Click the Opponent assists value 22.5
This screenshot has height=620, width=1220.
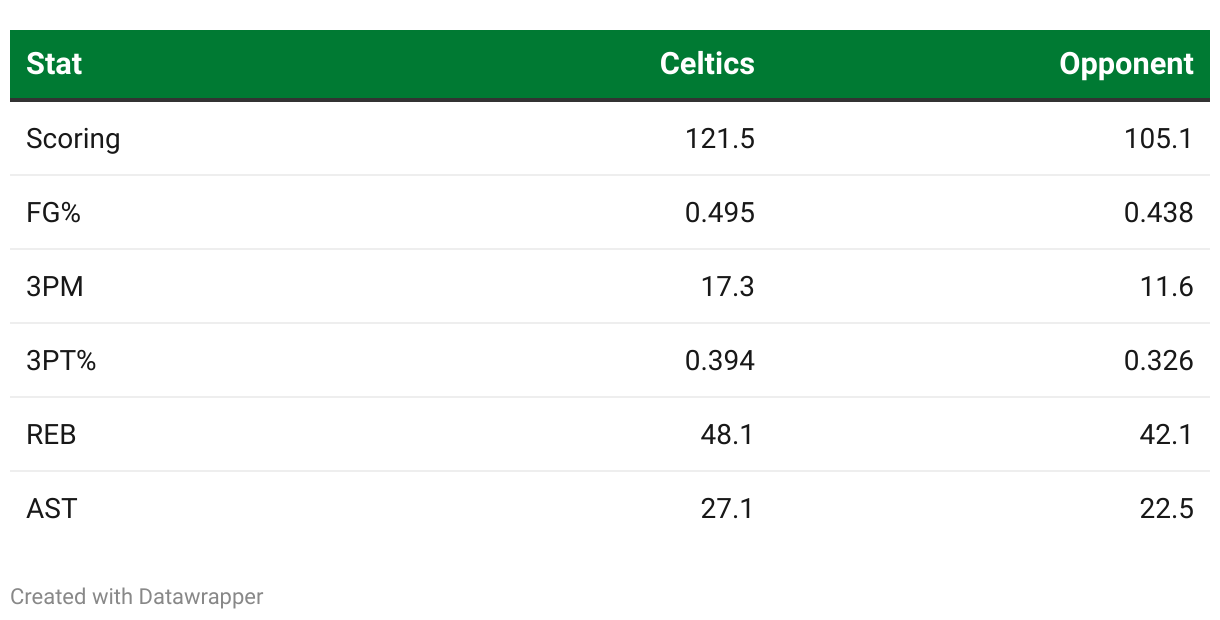click(x=1166, y=509)
